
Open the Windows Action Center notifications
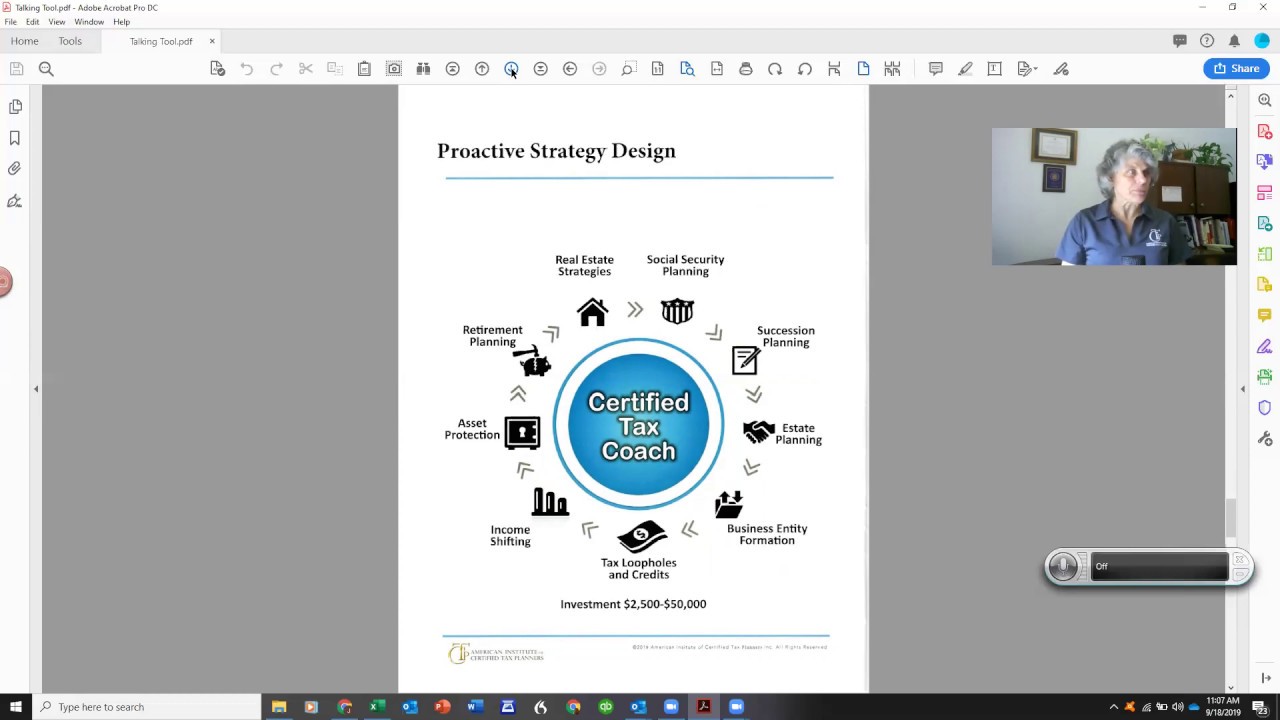1260,707
